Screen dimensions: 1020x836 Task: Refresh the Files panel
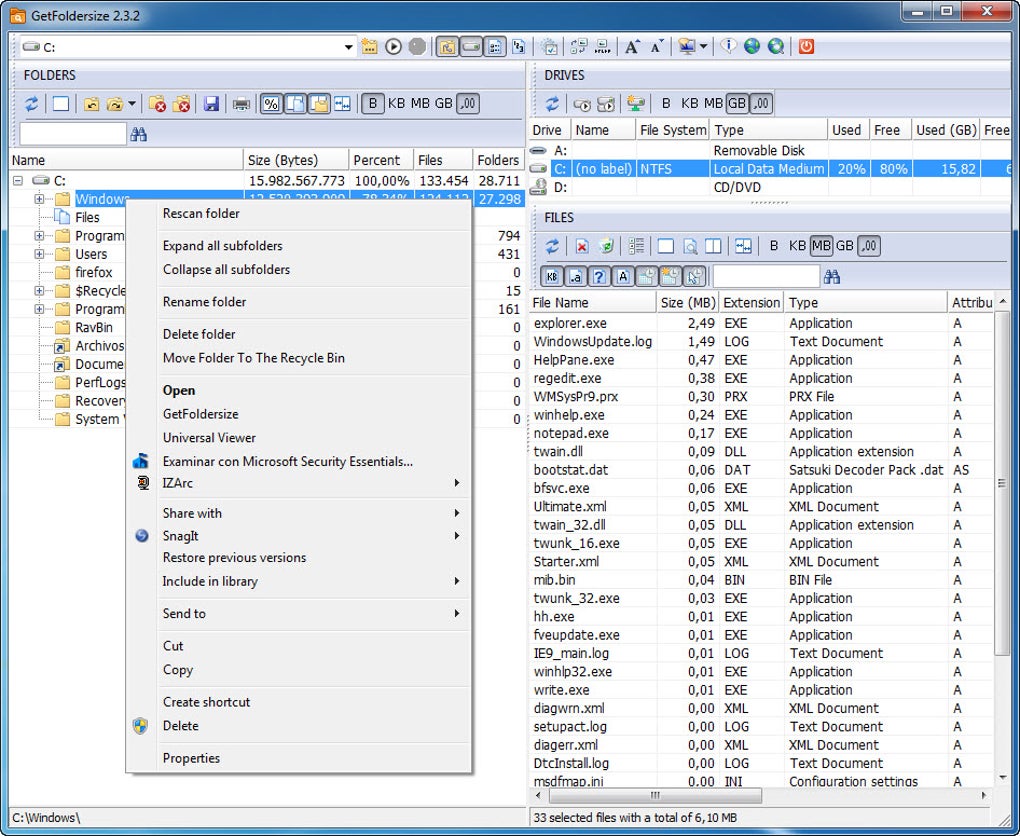552,246
